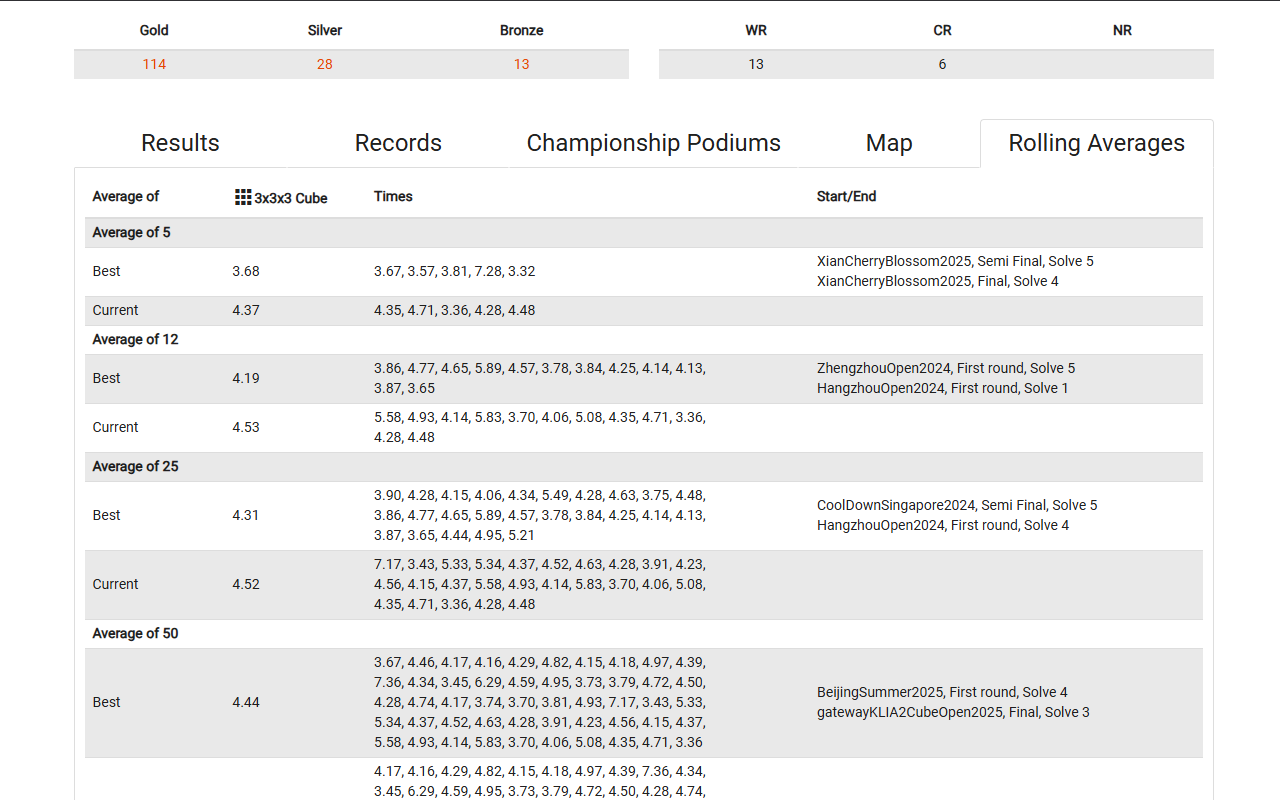This screenshot has height=800, width=1280.
Task: Click the WR count 13
Action: click(756, 64)
